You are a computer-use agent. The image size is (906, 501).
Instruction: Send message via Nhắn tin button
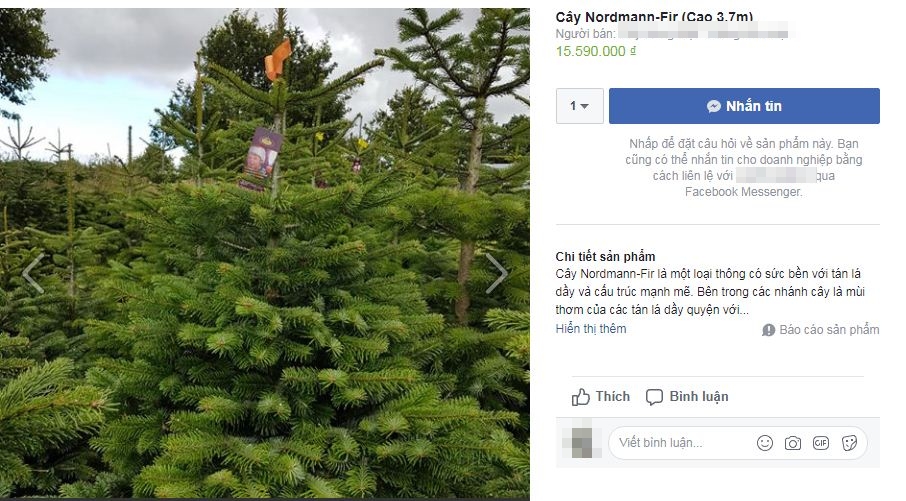[x=744, y=106]
